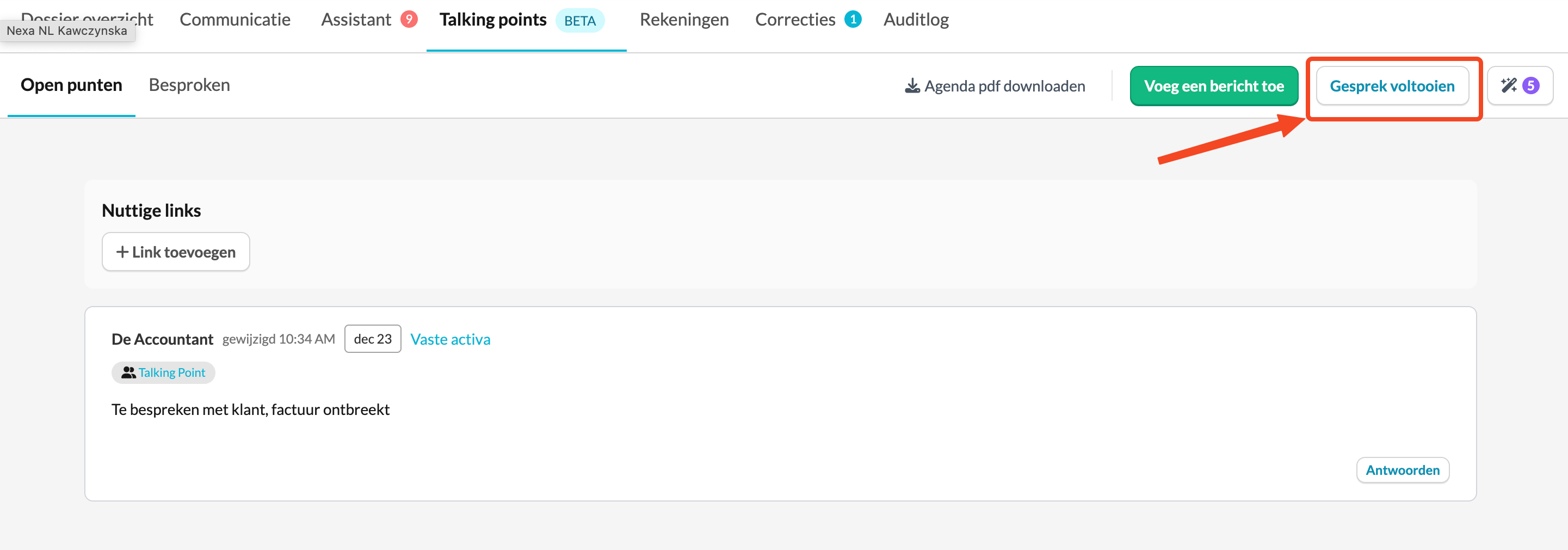Click the BETA badge
1568x550 pixels.
[579, 21]
